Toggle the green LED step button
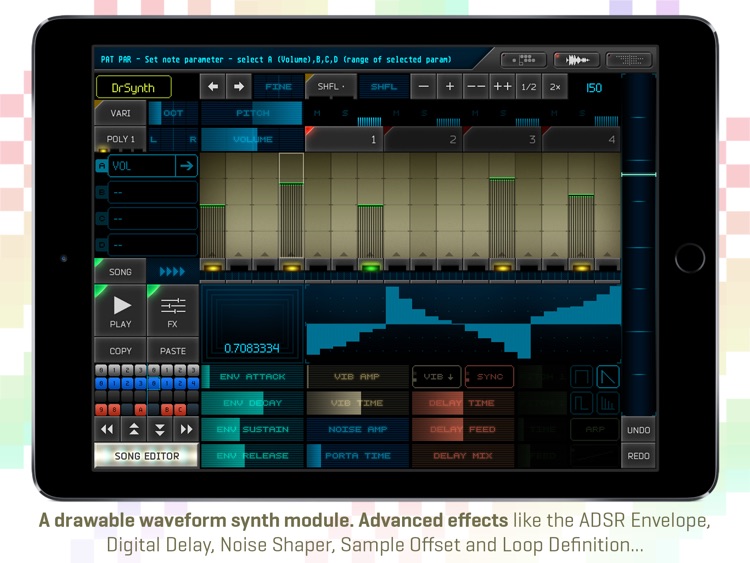 370,266
